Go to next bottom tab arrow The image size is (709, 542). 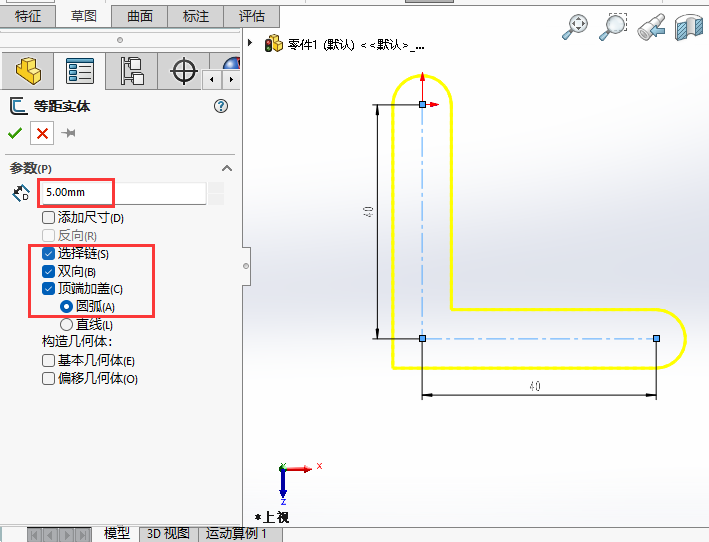click(66, 535)
